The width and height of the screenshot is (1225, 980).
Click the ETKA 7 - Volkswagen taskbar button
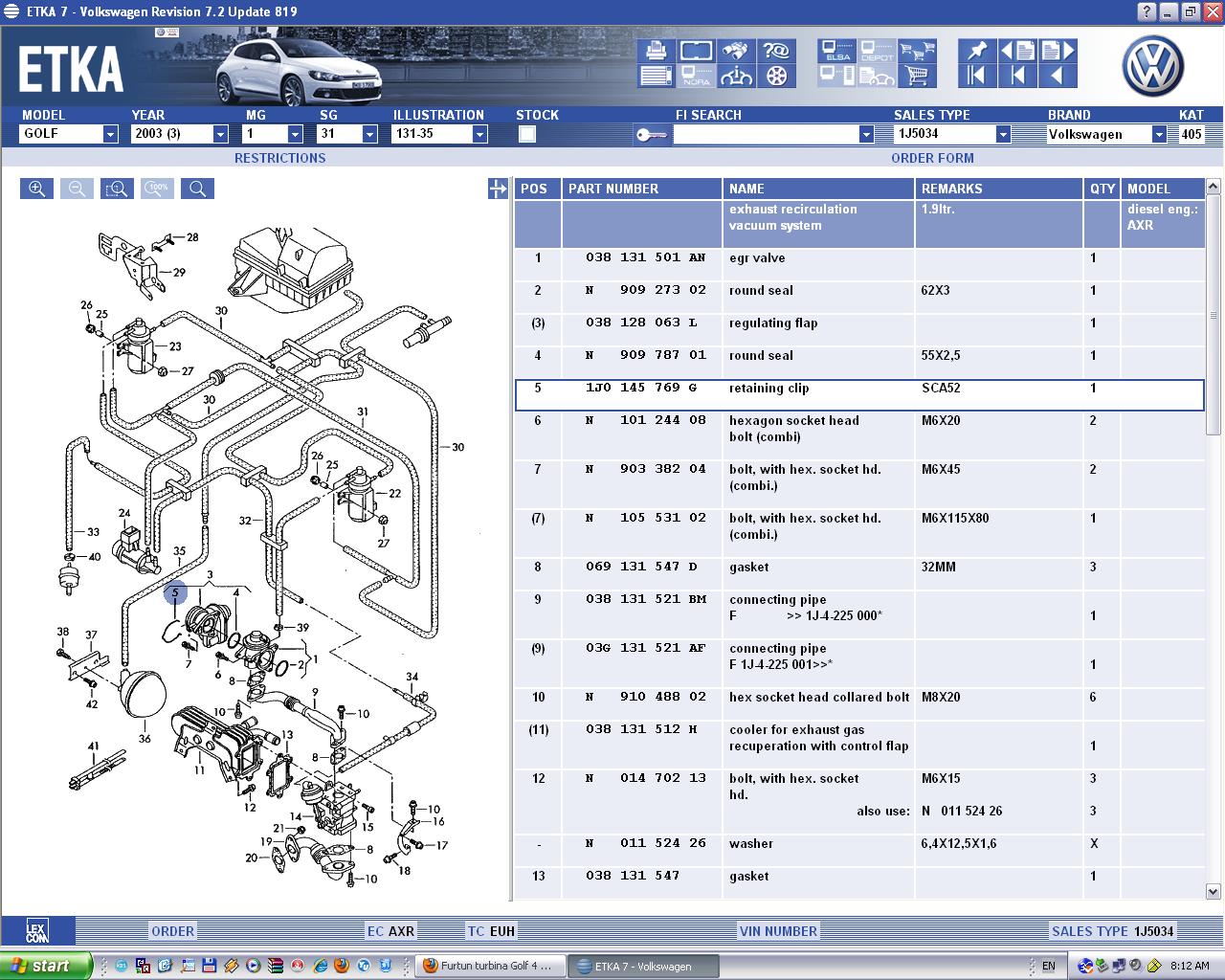643,966
